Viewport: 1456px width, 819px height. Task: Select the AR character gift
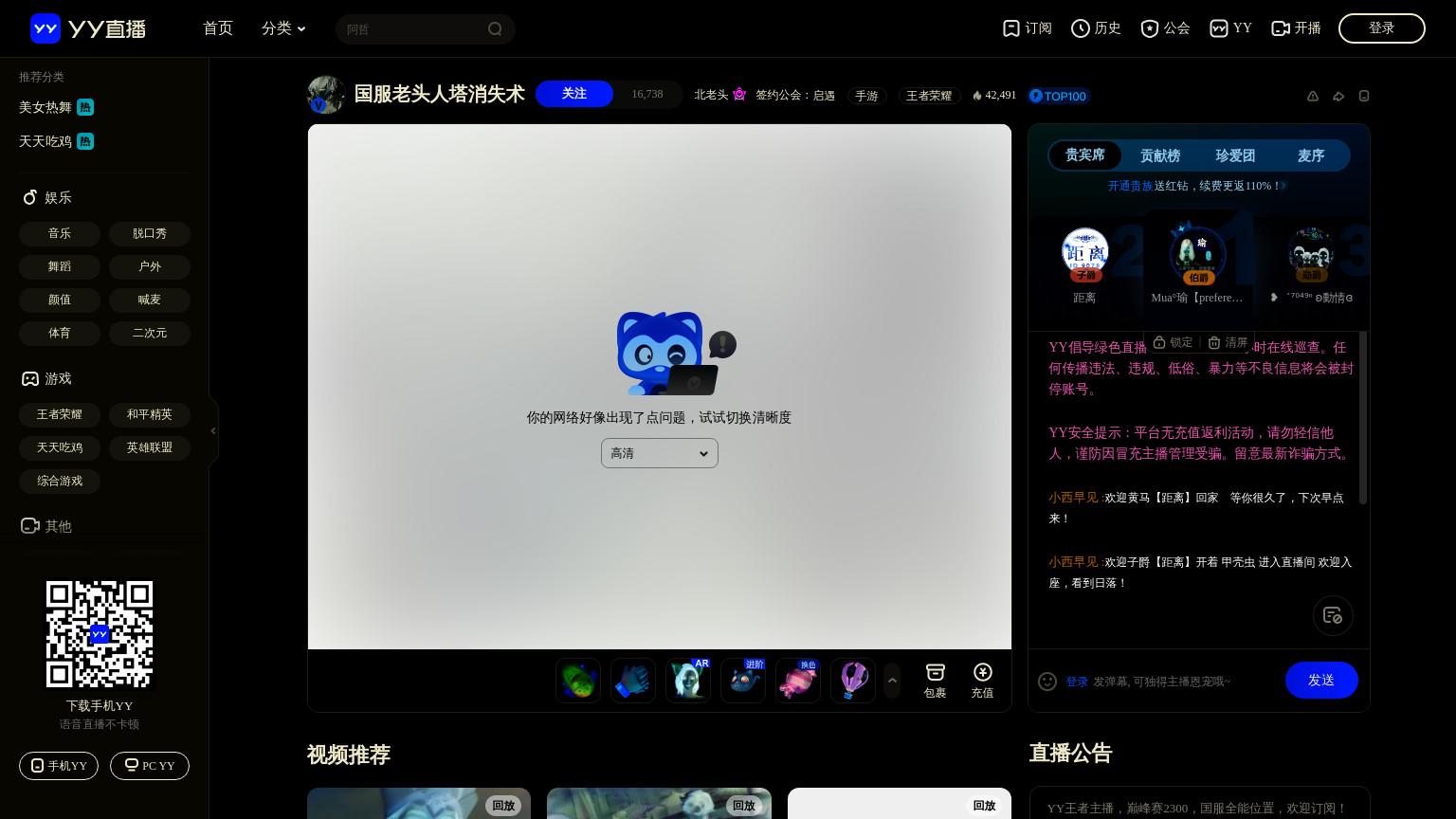tap(688, 681)
